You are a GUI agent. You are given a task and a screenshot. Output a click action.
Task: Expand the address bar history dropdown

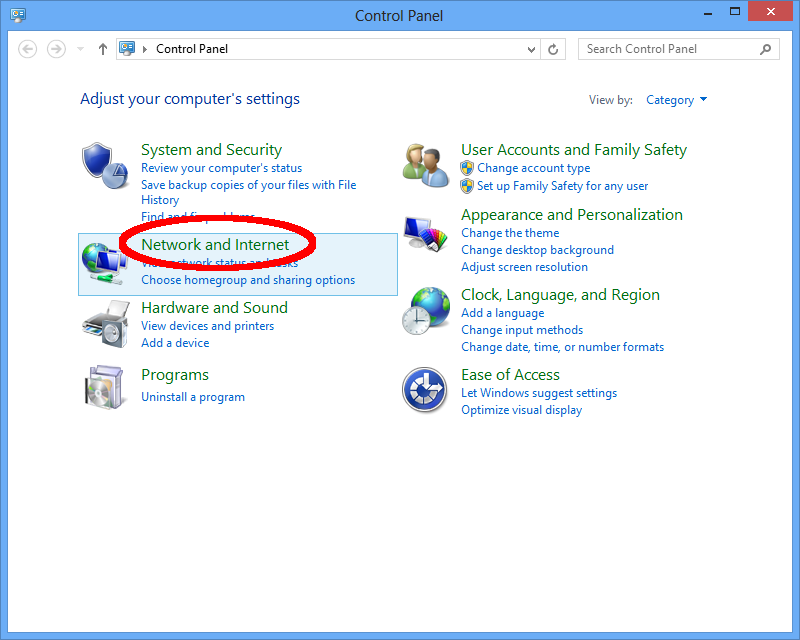531,50
